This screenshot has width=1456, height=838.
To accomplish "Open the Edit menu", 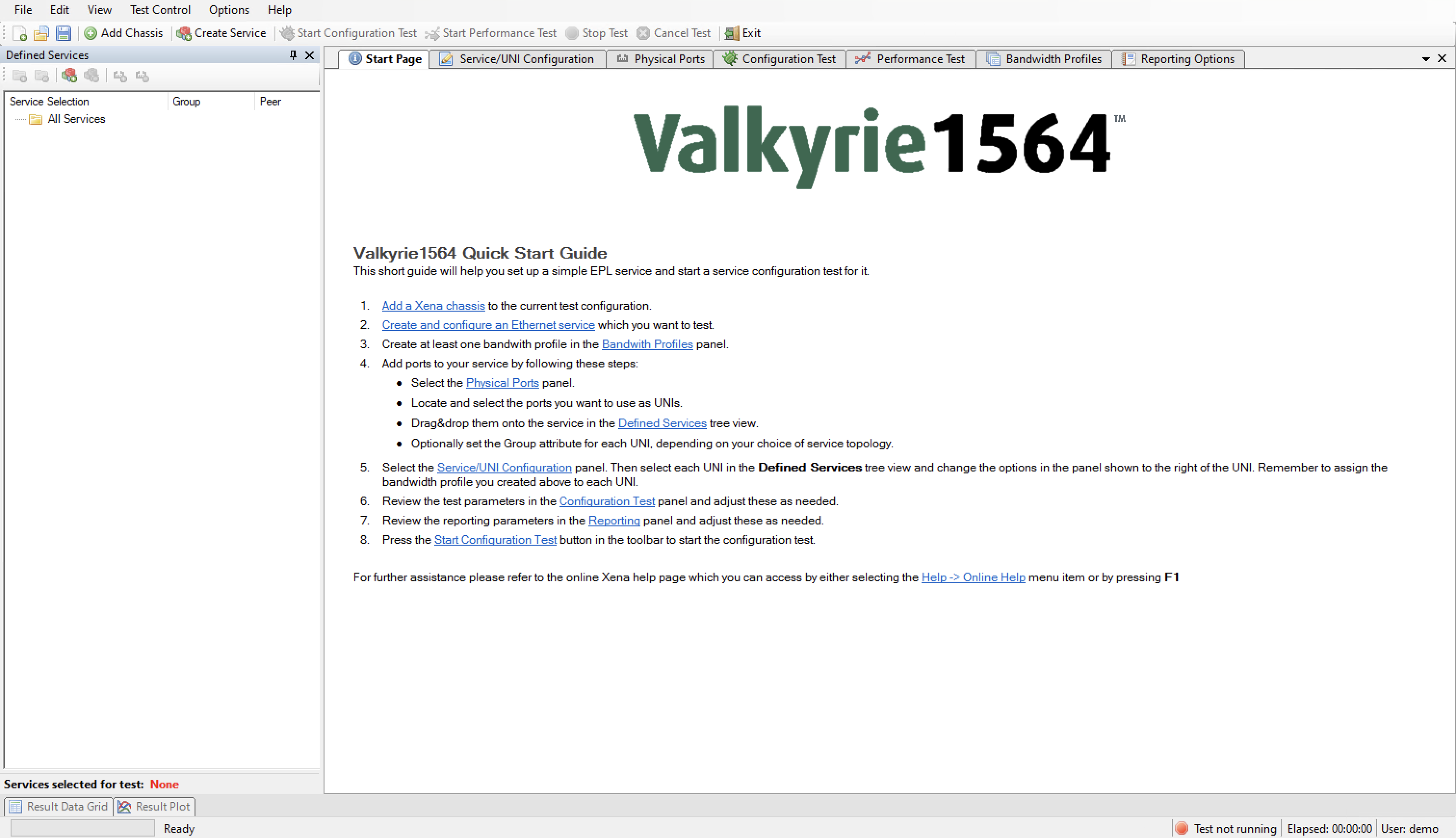I will [59, 10].
